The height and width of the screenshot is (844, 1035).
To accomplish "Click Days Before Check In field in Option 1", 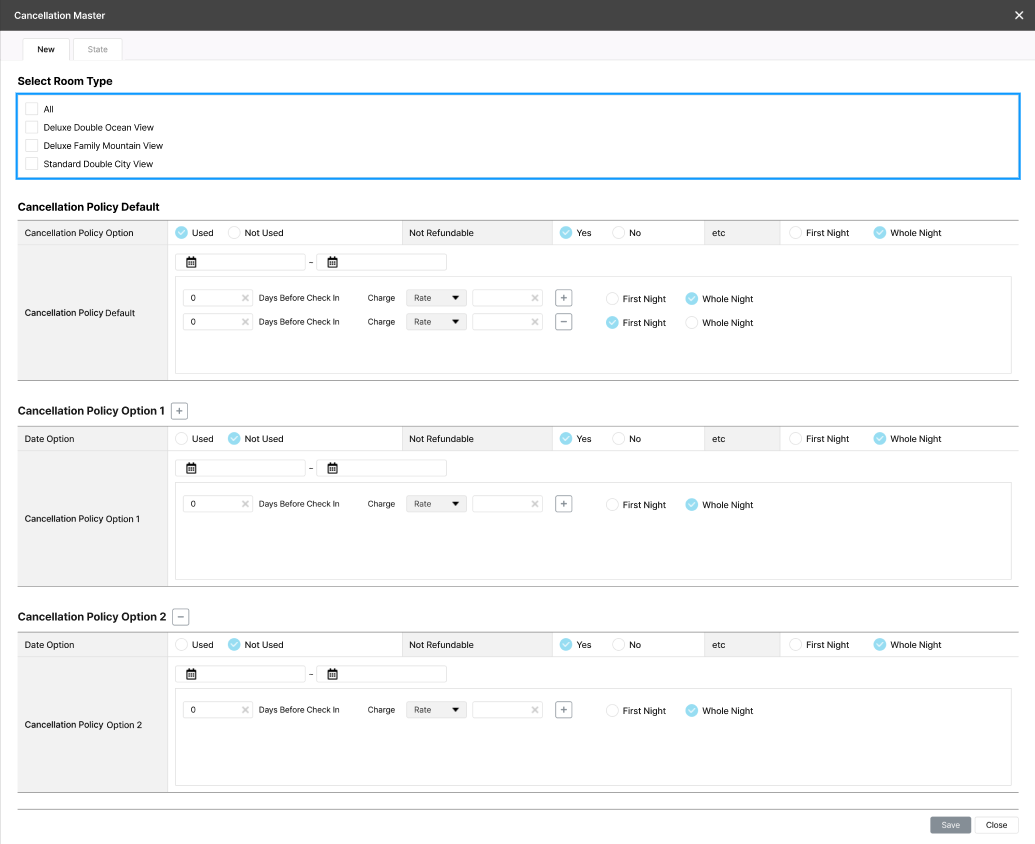I will pos(214,504).
